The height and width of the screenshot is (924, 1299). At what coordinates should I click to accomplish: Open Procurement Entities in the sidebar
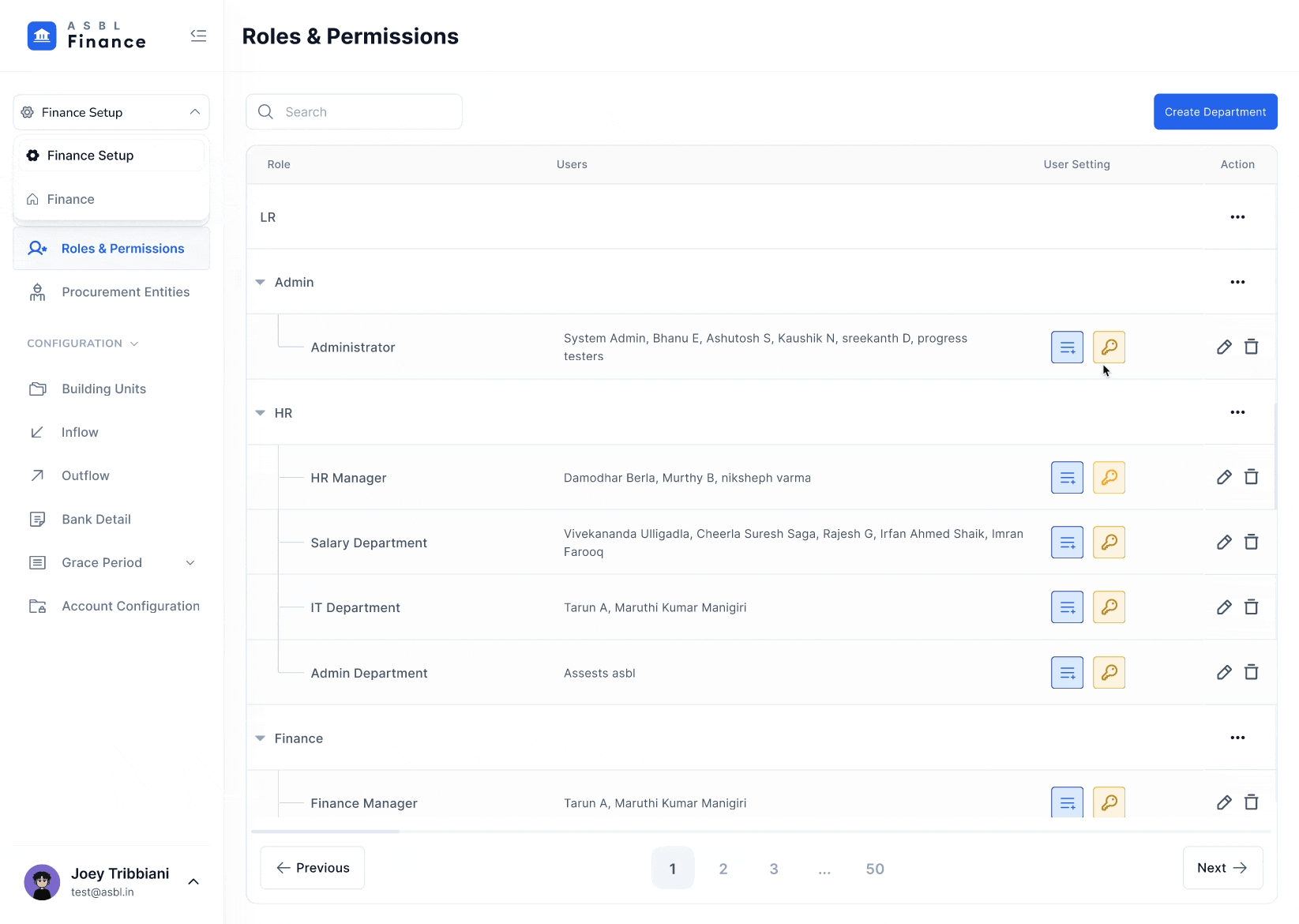point(111,292)
